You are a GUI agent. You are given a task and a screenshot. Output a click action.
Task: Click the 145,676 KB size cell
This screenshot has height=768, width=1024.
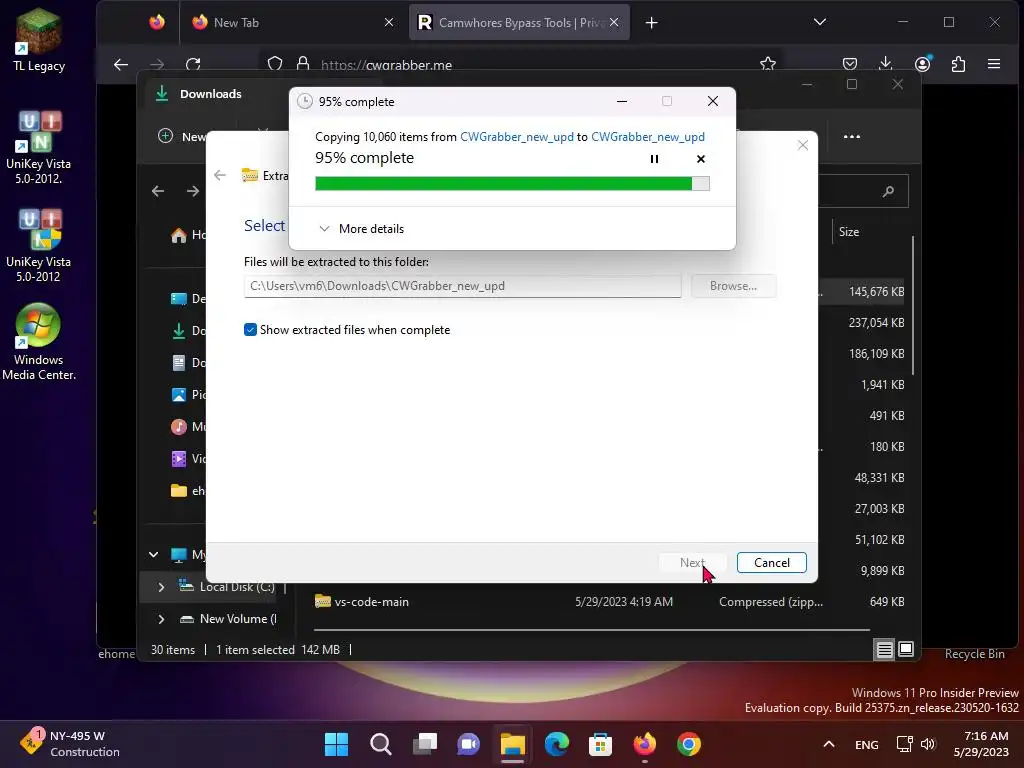[876, 291]
